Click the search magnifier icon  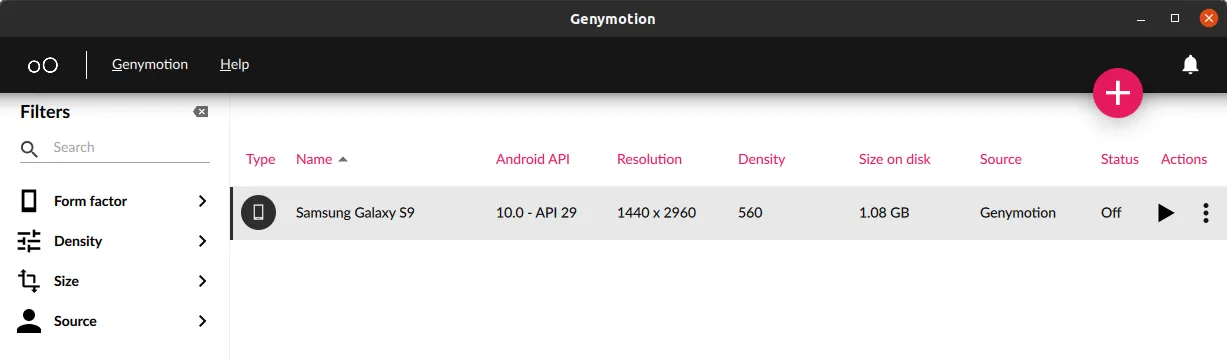[30, 149]
